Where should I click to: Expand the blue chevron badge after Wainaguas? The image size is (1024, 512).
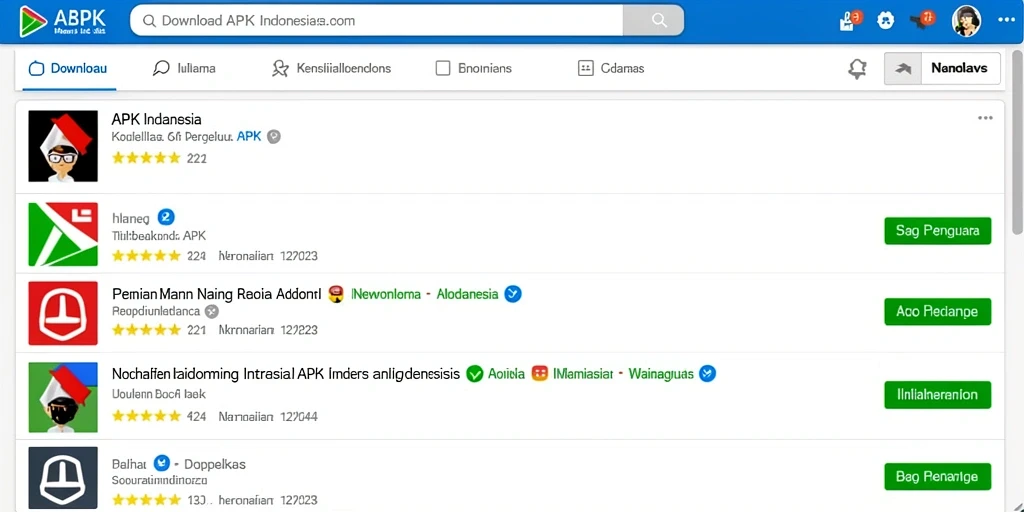(707, 374)
